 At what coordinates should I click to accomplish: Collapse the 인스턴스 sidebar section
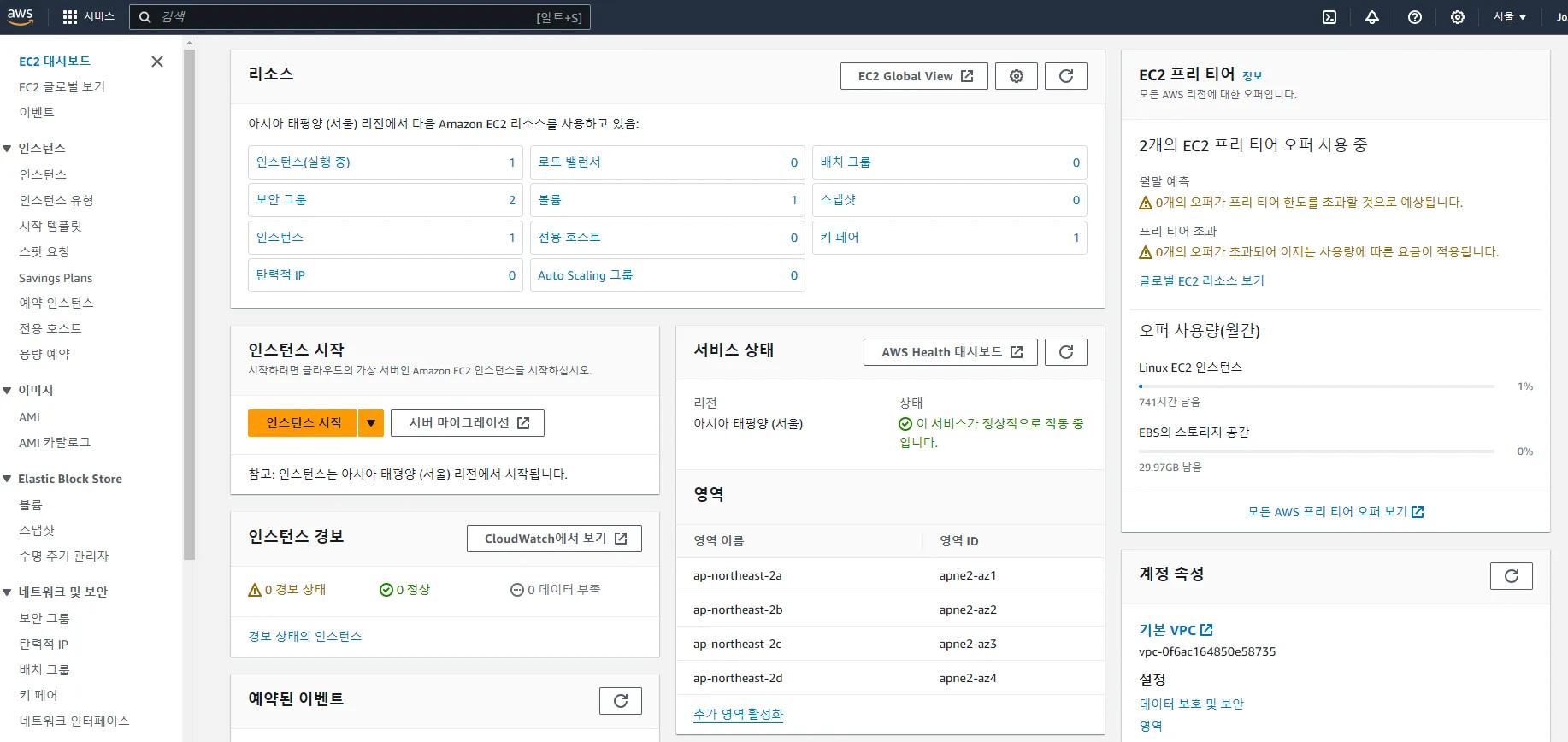tap(7, 149)
